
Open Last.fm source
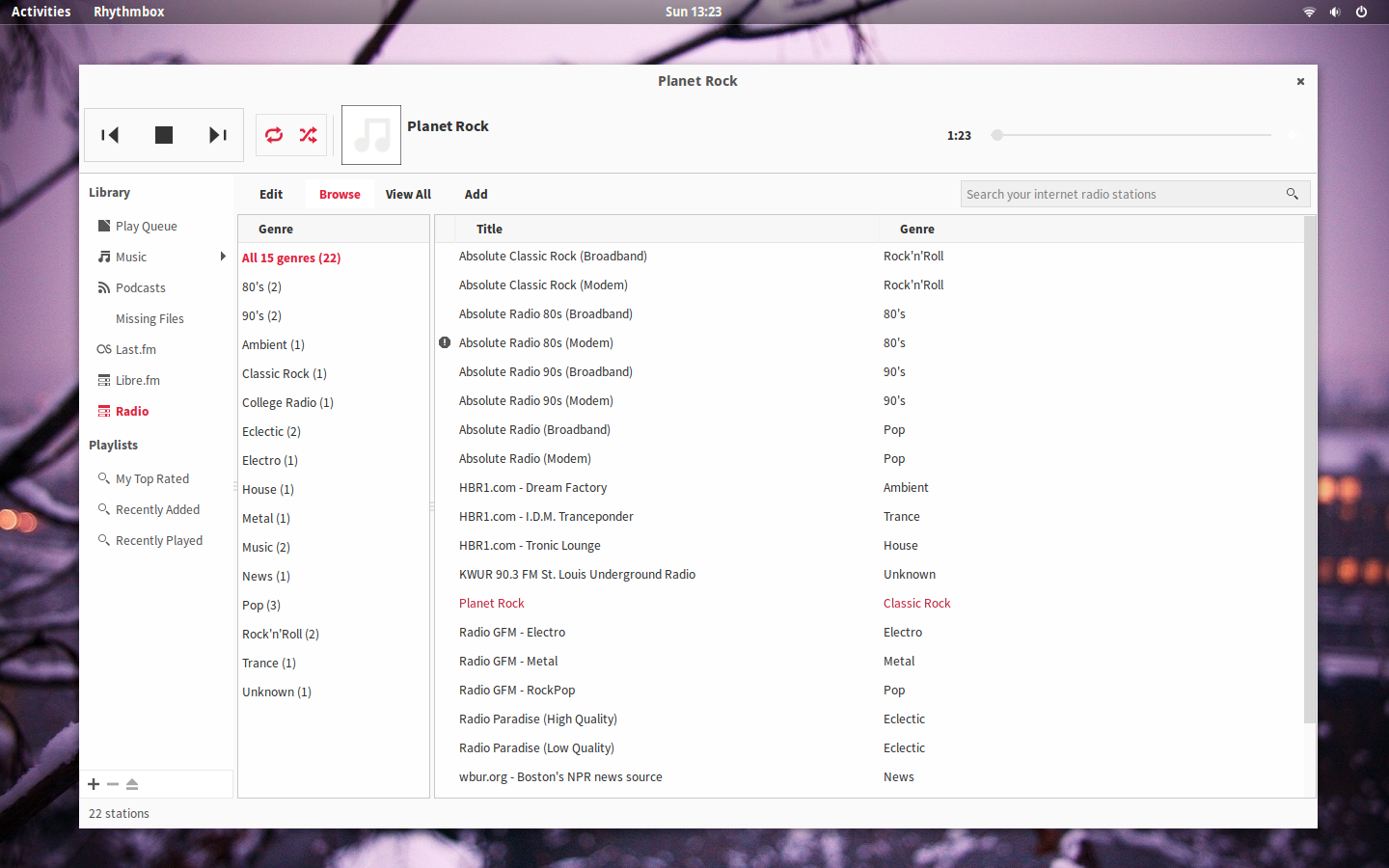pyautogui.click(x=136, y=349)
